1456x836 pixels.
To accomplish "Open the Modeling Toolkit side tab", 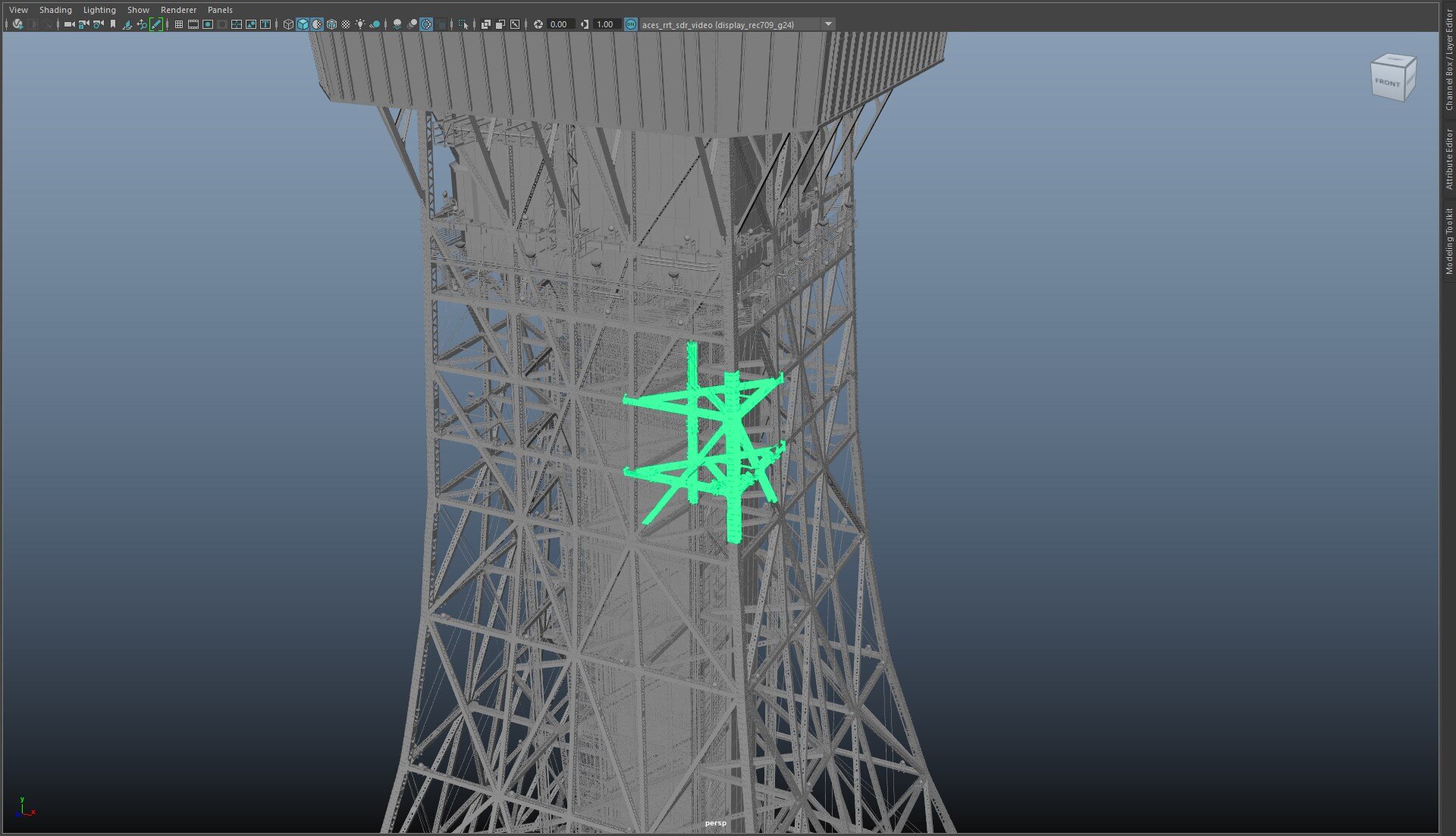I will [x=1448, y=241].
